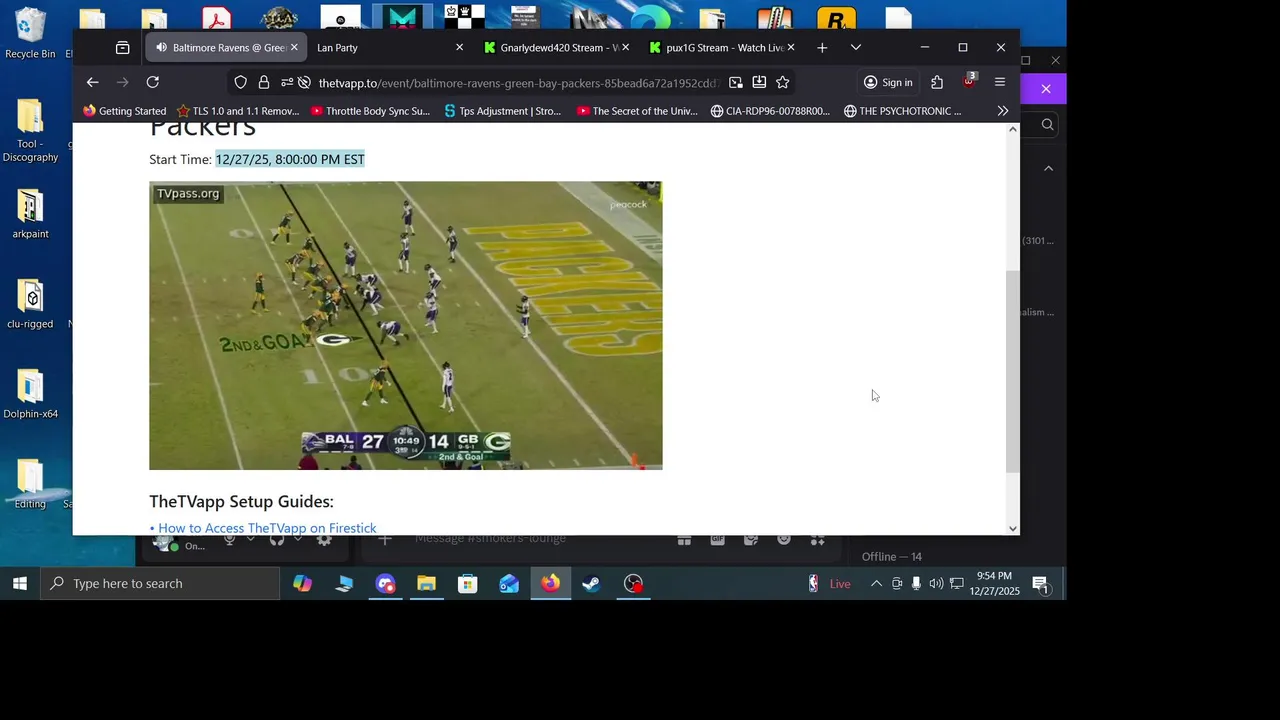Select the Dolphin-x64 desktop icon
The width and height of the screenshot is (1280, 720).
pos(30,394)
